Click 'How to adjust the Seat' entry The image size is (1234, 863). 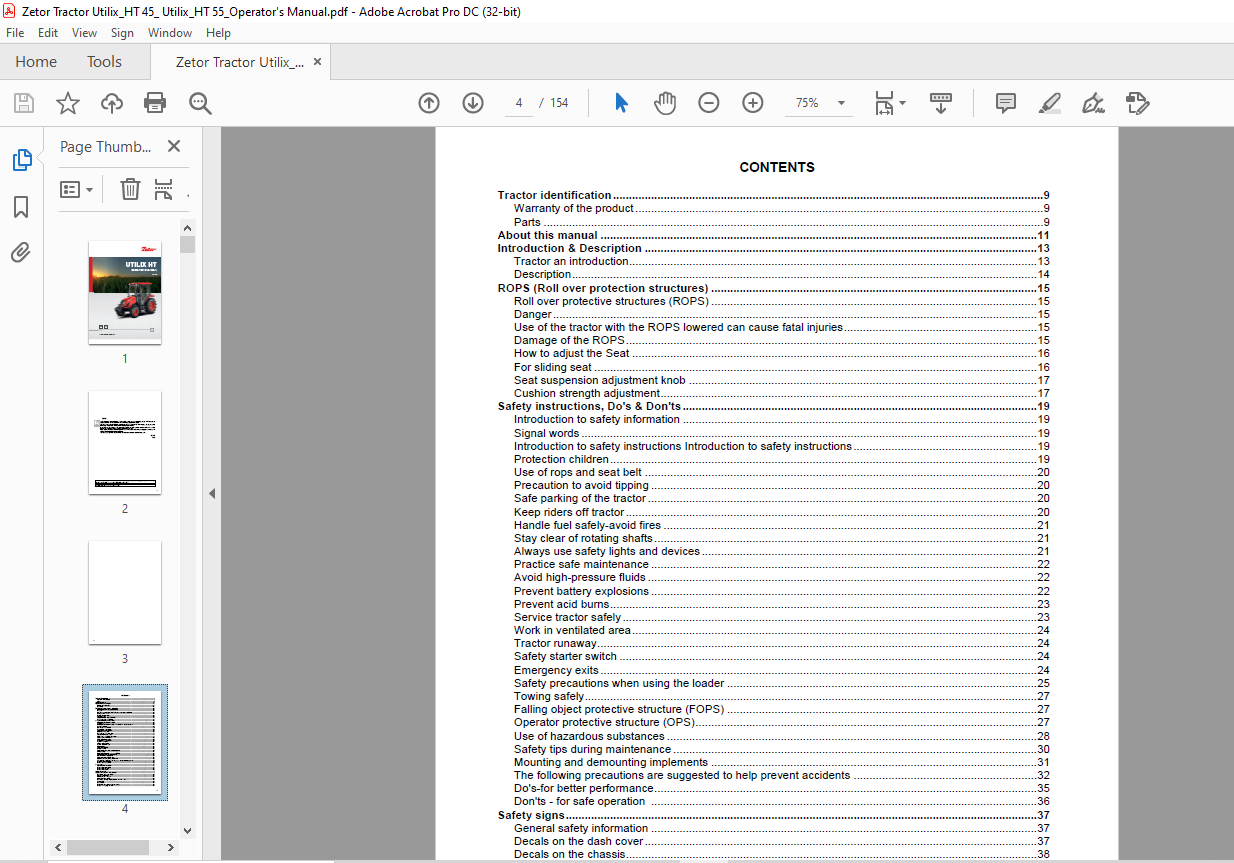coord(781,353)
